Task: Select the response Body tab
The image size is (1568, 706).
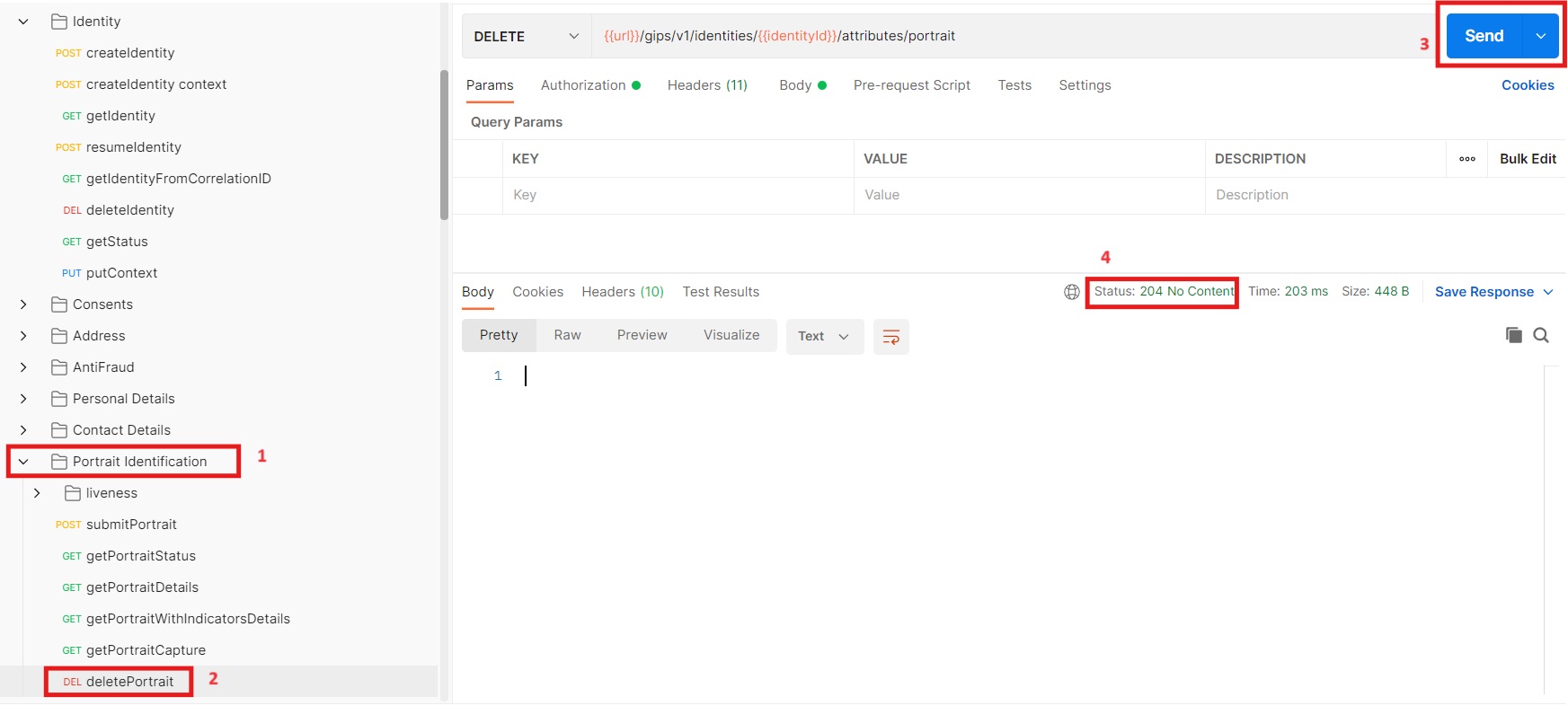Action: point(478,292)
